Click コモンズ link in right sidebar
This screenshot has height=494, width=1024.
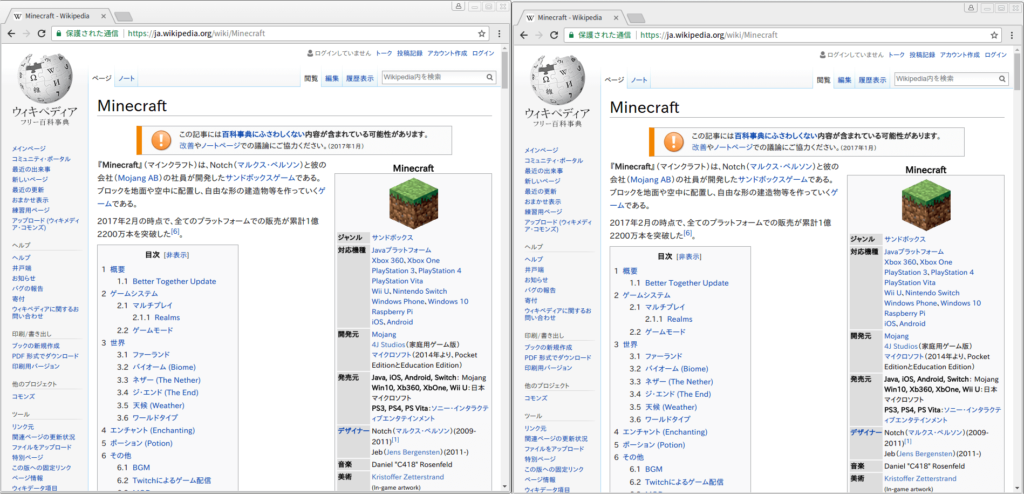(536, 397)
